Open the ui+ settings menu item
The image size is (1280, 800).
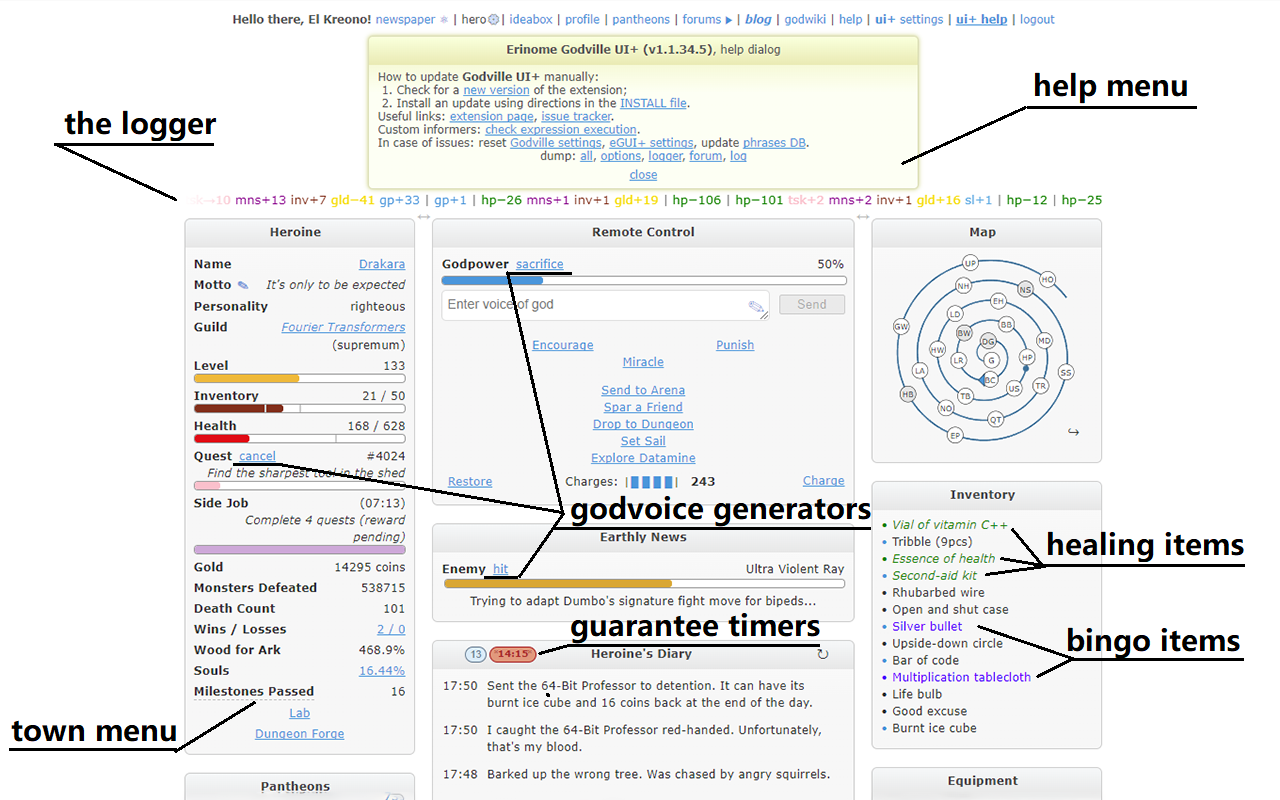pos(909,19)
